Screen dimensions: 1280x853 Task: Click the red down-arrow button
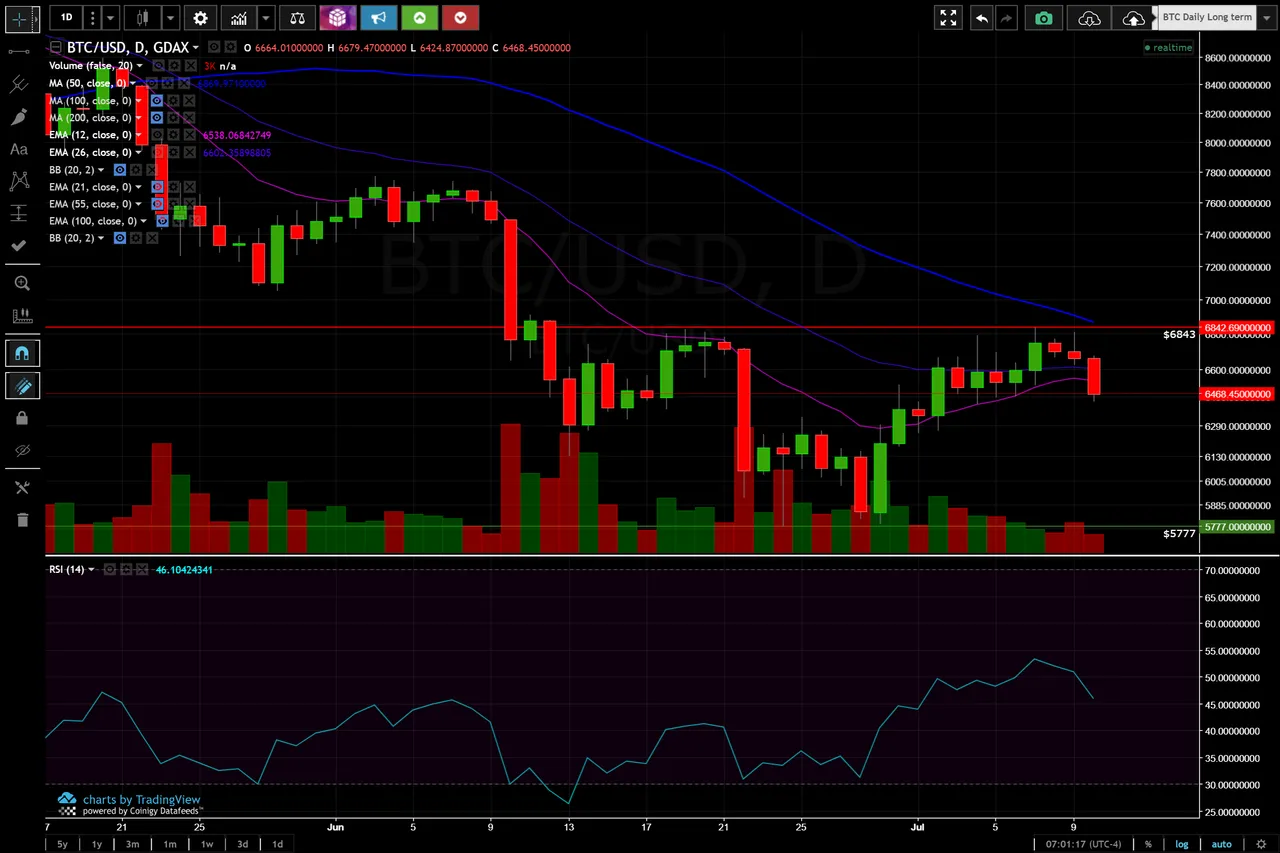pyautogui.click(x=460, y=18)
